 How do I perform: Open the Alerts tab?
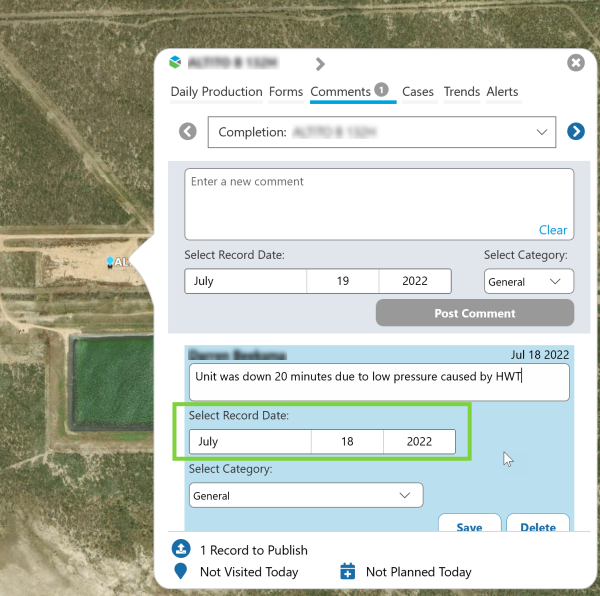tap(502, 92)
